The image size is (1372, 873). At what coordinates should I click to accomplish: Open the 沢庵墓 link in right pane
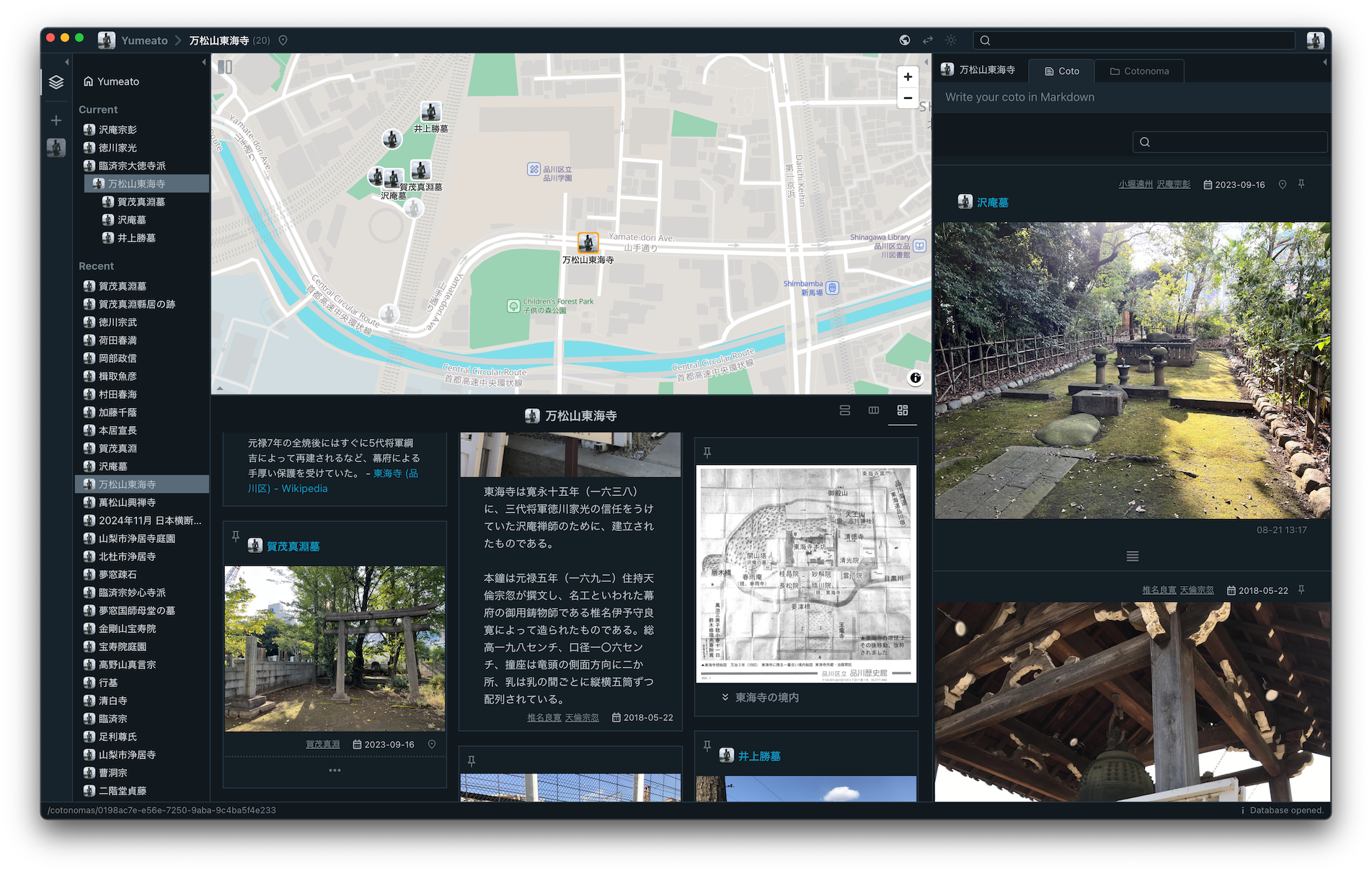[992, 203]
